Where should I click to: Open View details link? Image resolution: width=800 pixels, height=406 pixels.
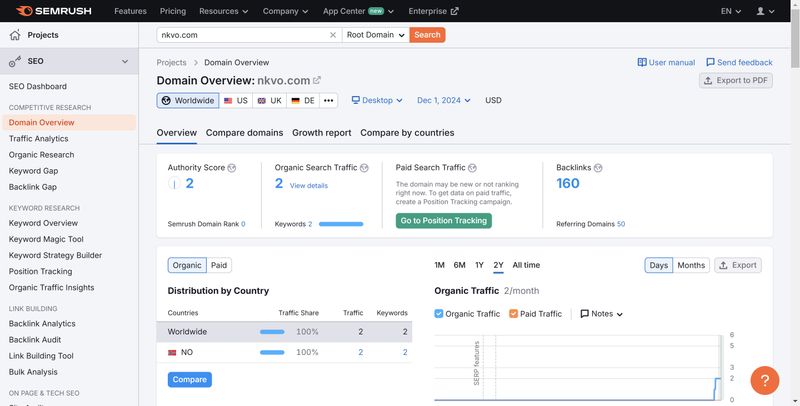coord(309,186)
